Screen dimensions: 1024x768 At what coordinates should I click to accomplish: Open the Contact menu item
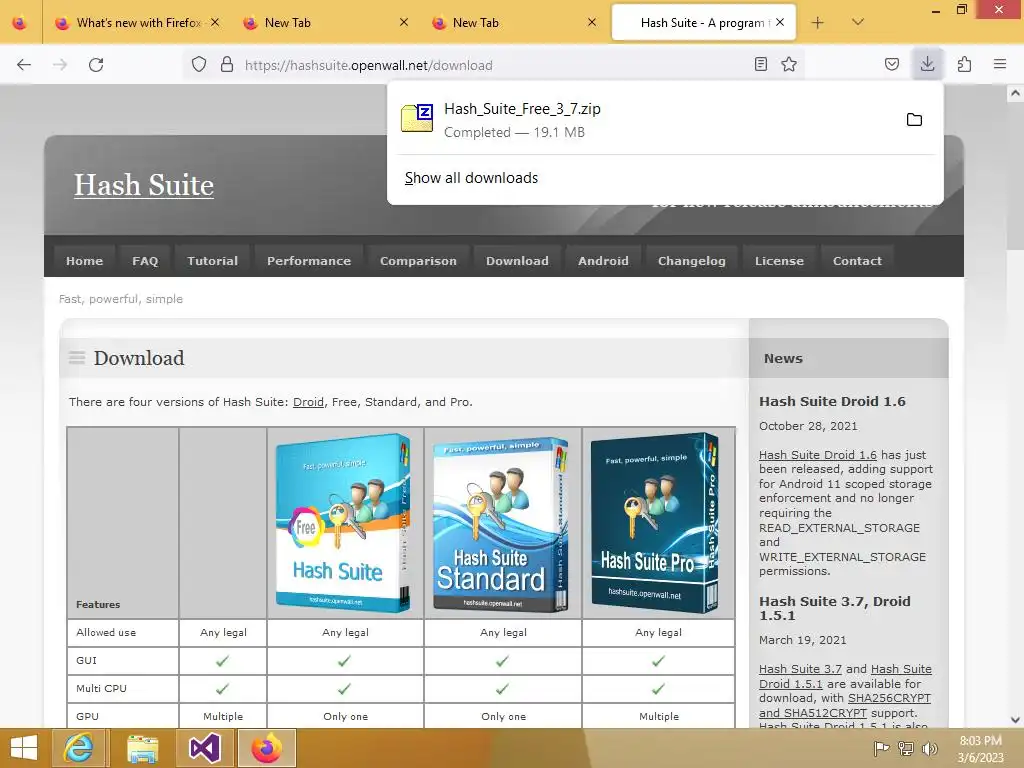click(x=857, y=261)
